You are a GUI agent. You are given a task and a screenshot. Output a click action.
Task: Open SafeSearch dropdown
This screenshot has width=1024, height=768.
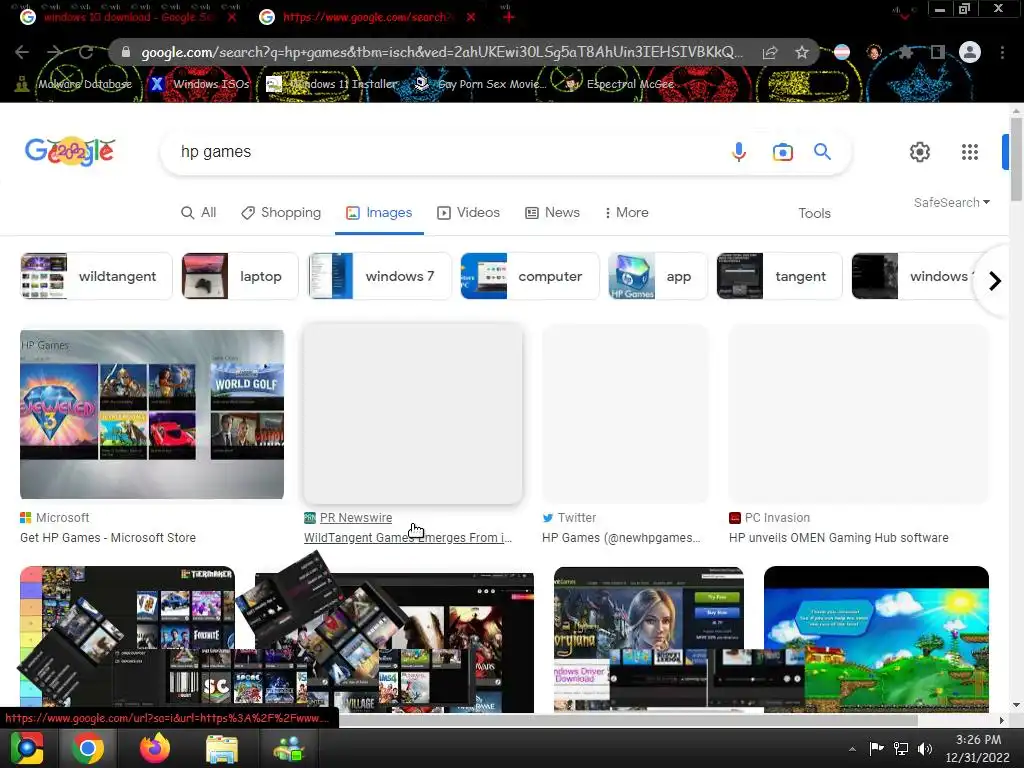click(952, 202)
